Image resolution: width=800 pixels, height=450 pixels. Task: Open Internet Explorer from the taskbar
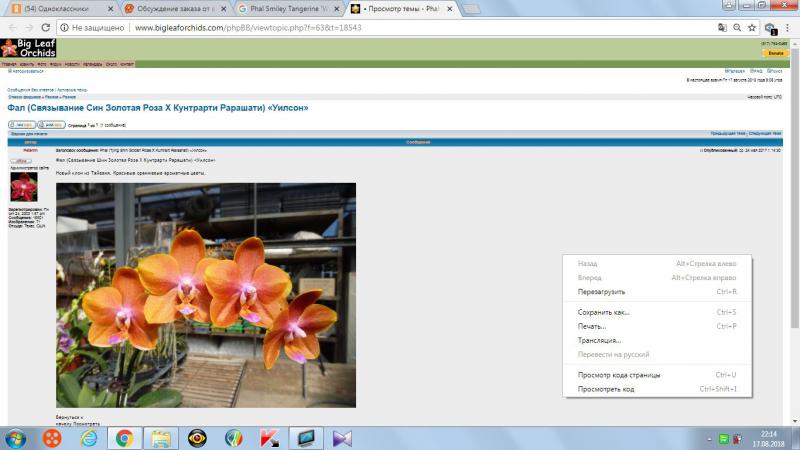[88, 437]
